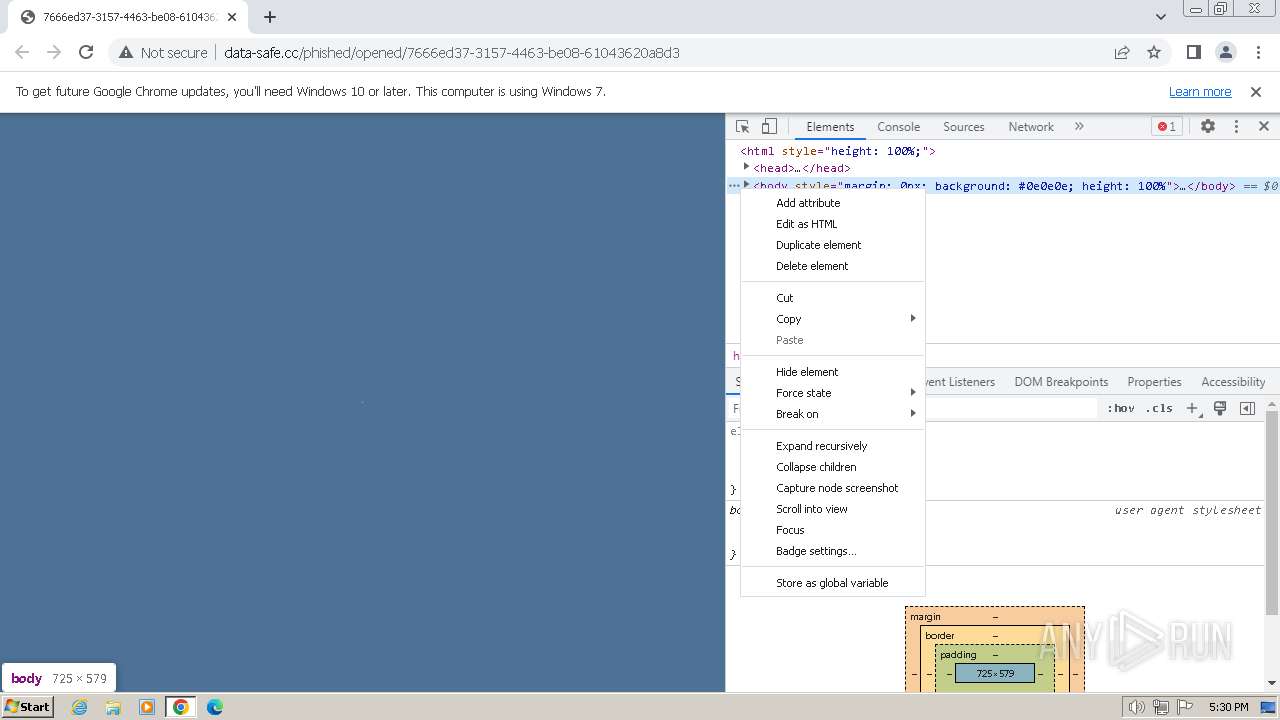This screenshot has height=720, width=1280.
Task: Click the address bar URL
Action: coord(452,53)
